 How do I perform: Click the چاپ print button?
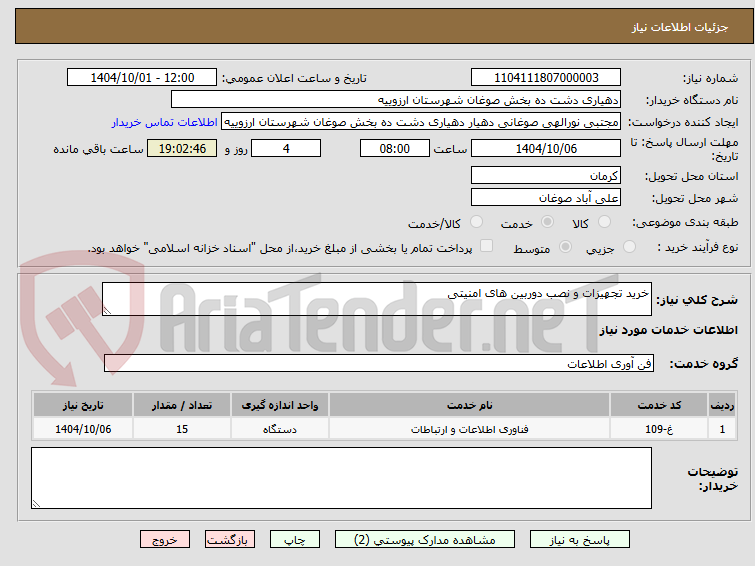pos(295,540)
